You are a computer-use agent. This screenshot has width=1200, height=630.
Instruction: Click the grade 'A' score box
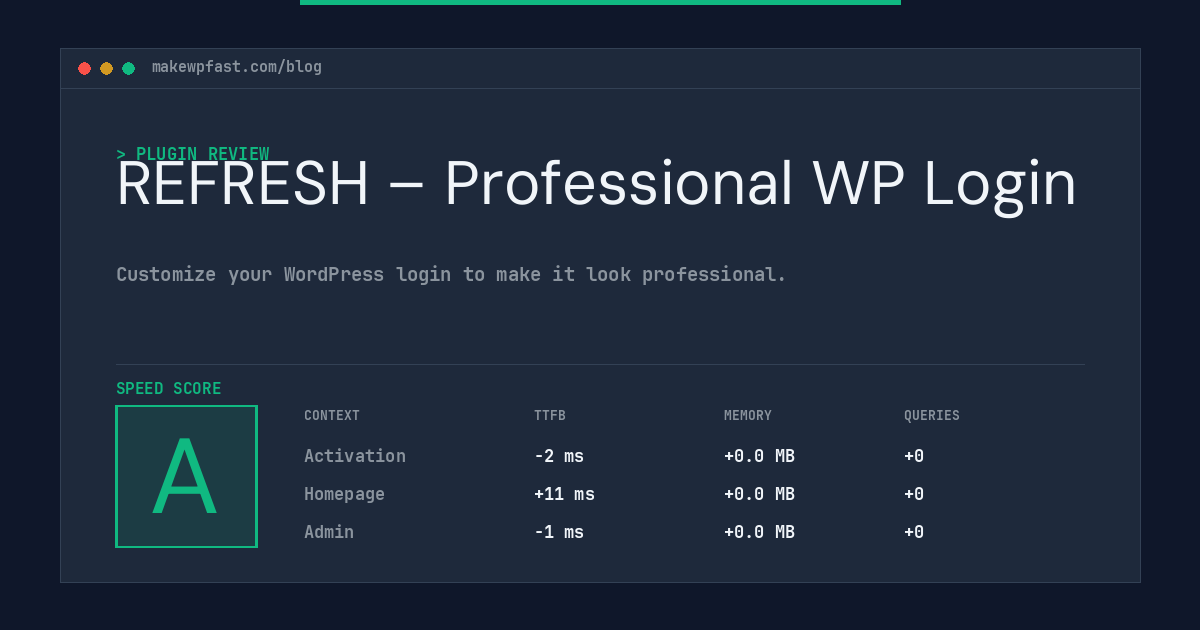click(x=186, y=476)
